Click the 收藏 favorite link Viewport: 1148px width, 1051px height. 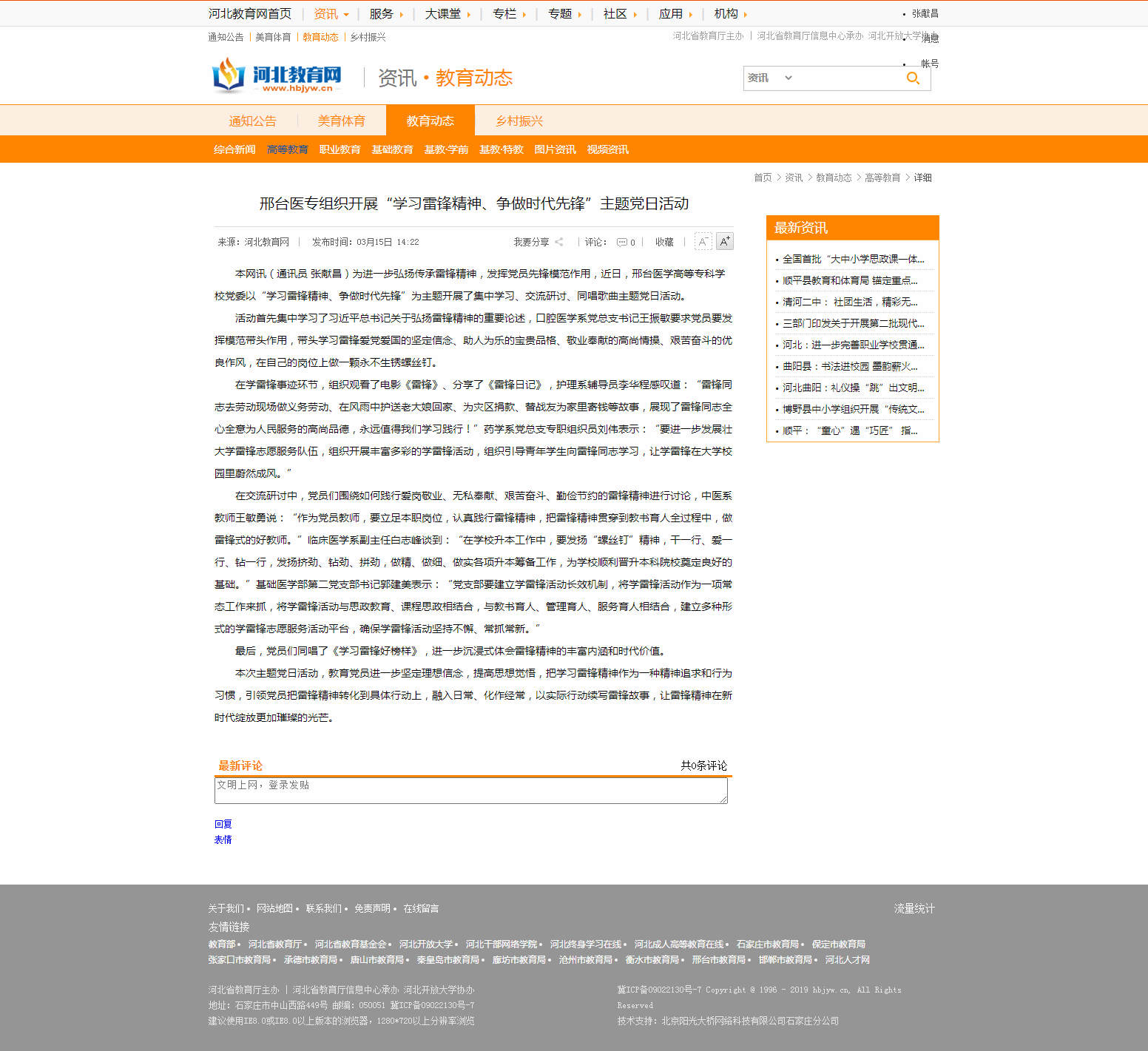click(x=664, y=242)
